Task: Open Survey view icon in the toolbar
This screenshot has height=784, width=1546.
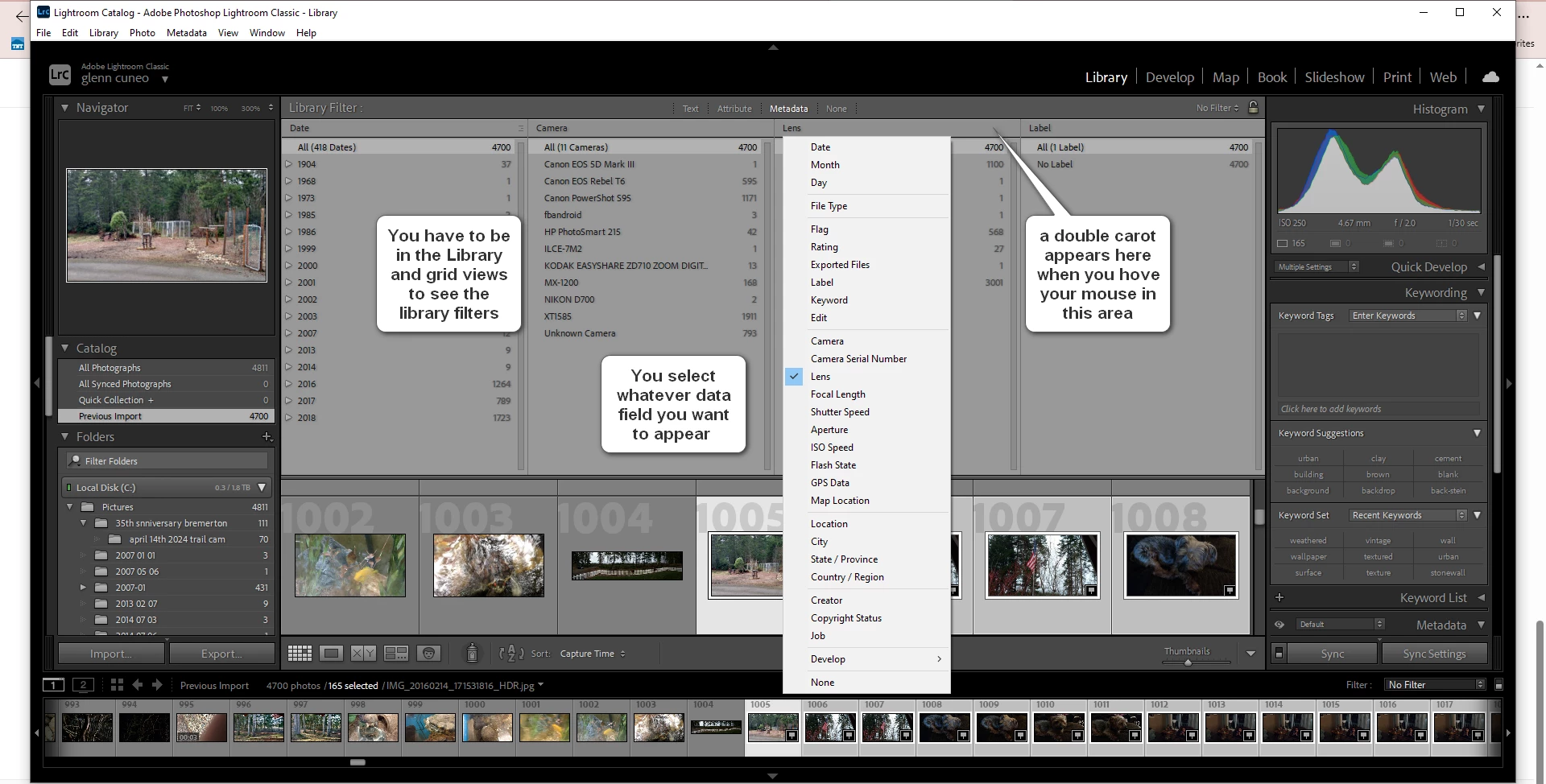Action: [x=396, y=654]
